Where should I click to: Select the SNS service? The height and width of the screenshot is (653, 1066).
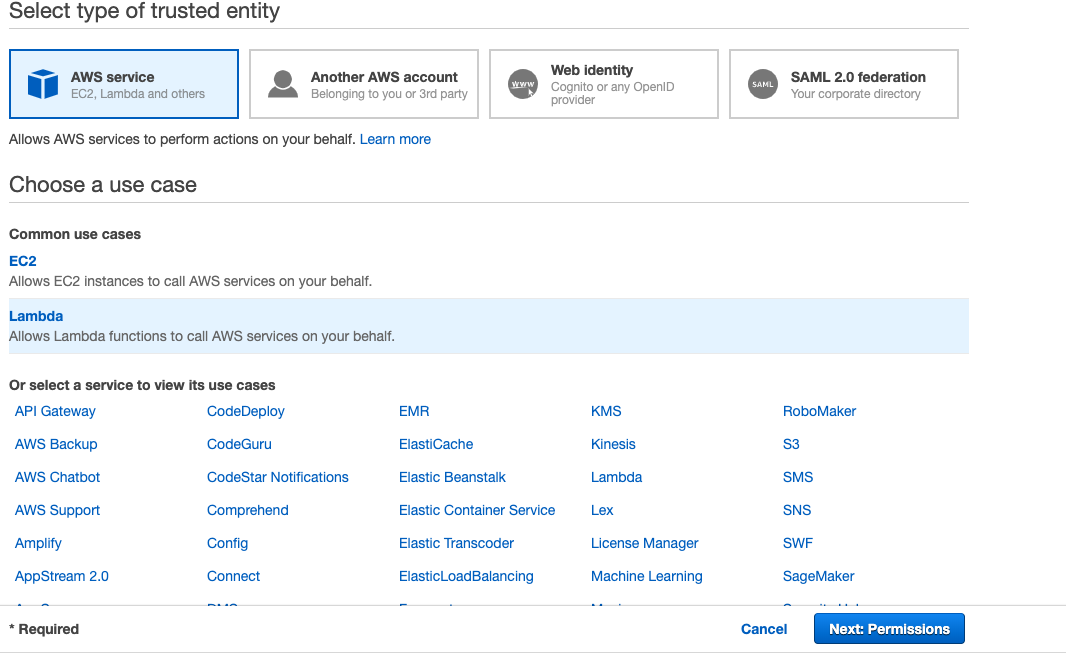(x=797, y=510)
